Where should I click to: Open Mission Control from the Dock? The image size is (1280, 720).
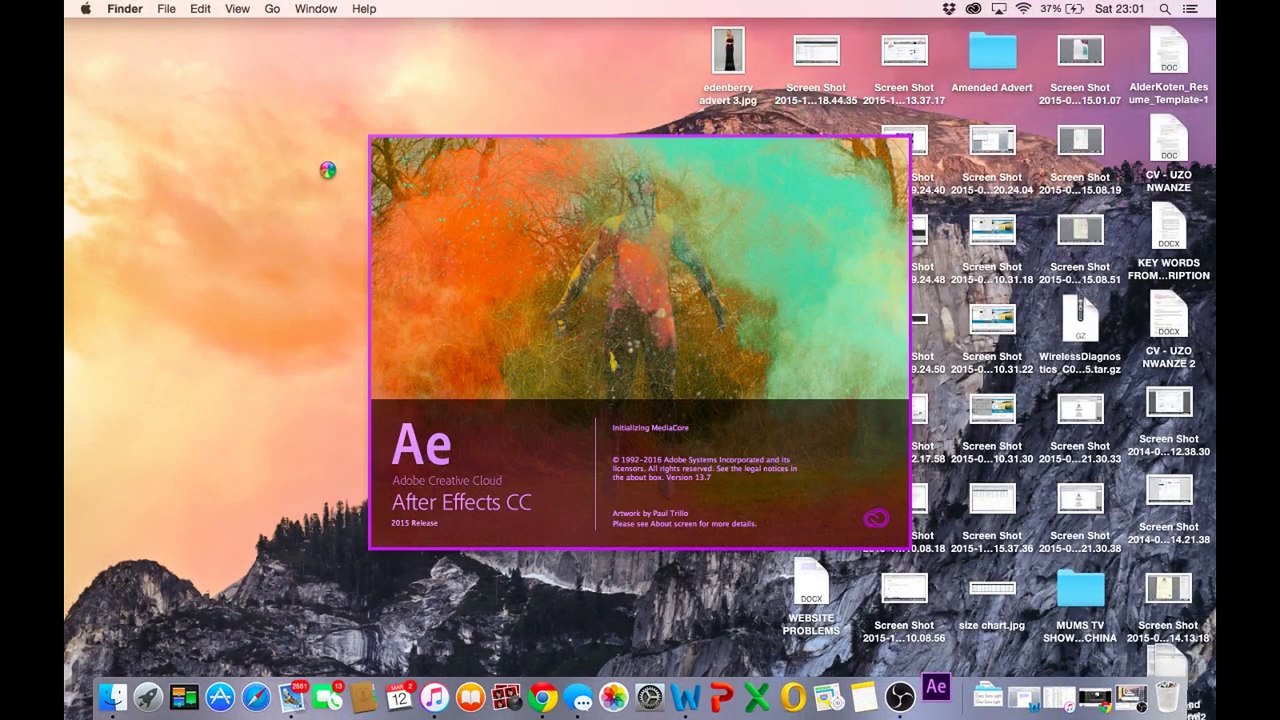click(184, 697)
